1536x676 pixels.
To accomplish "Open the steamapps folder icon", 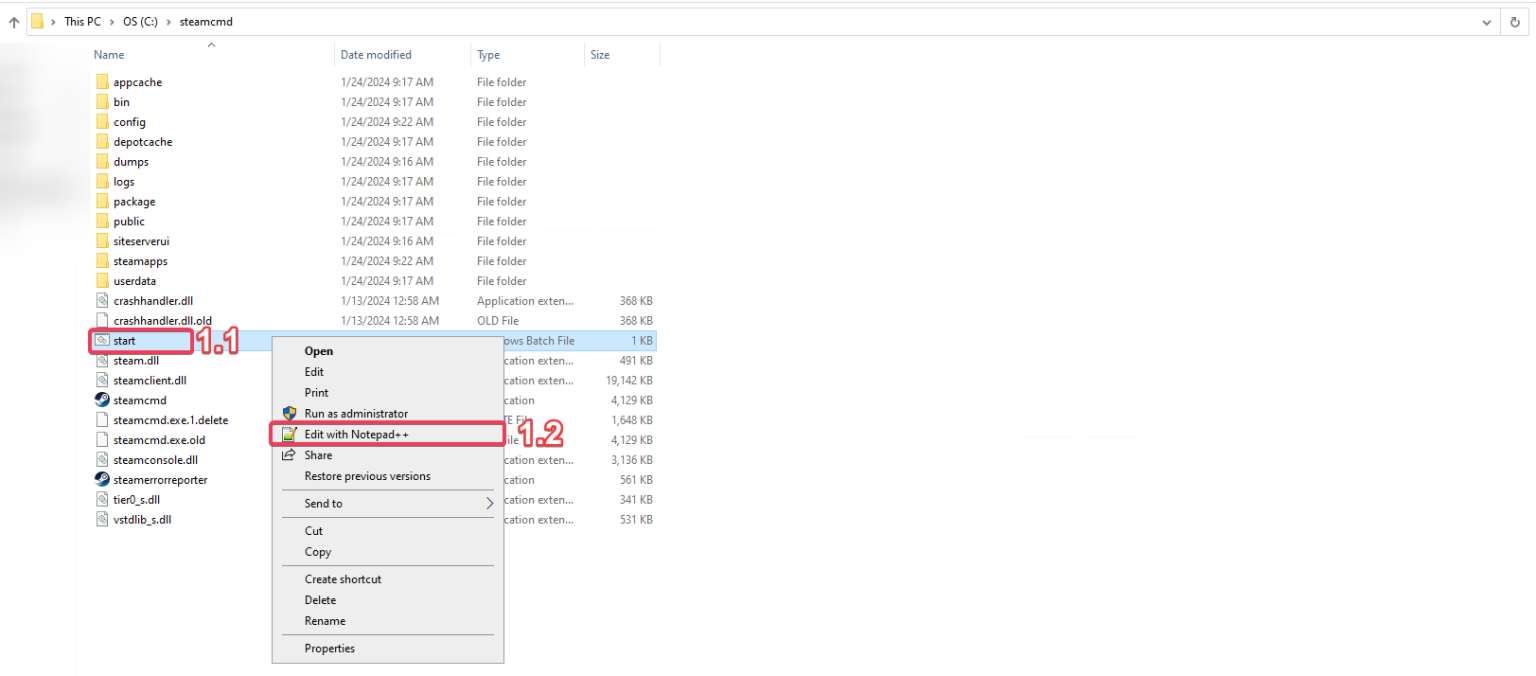I will 104,260.
